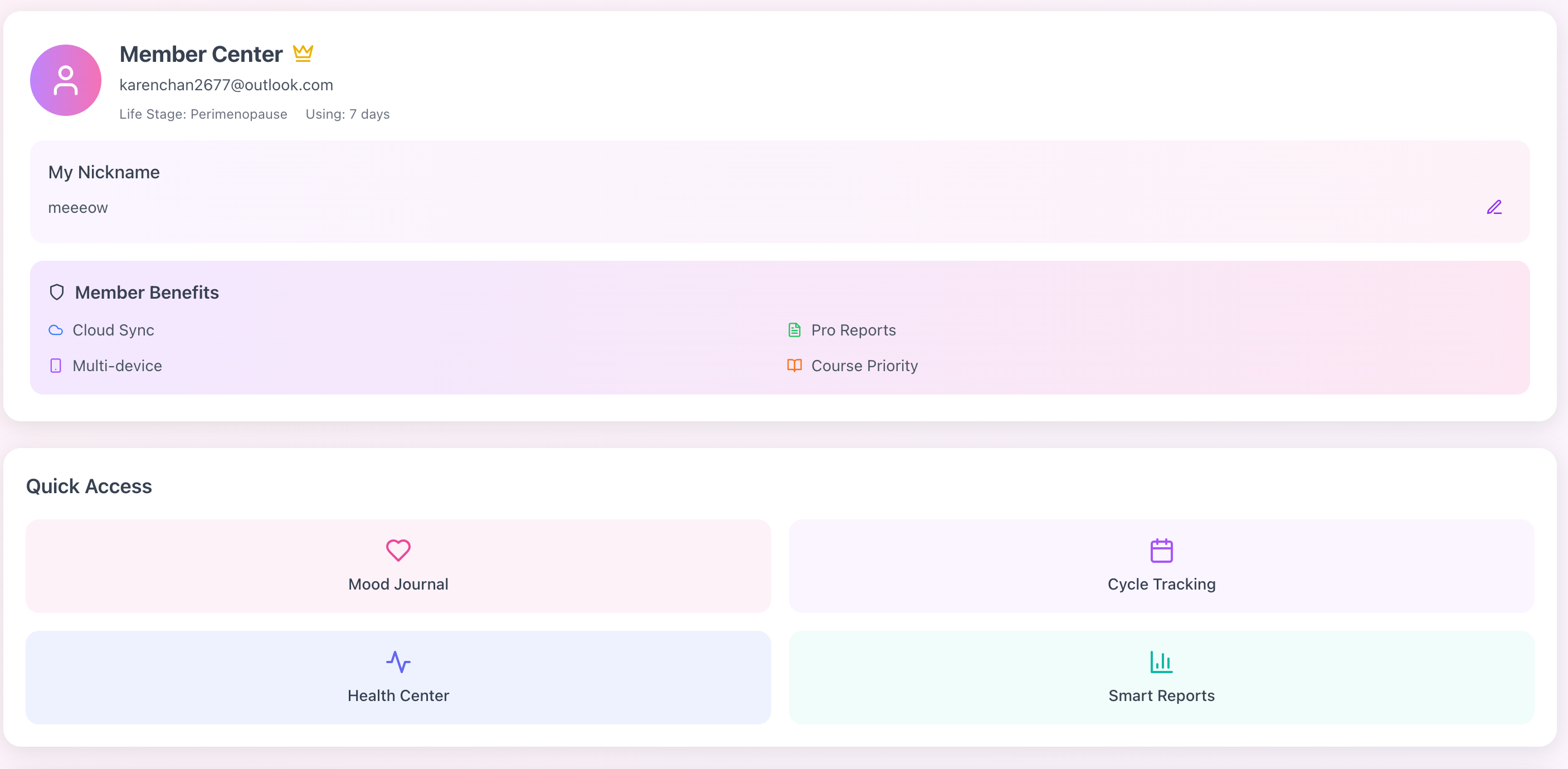Click the nickname text meeeow
1568x769 pixels.
point(78,208)
